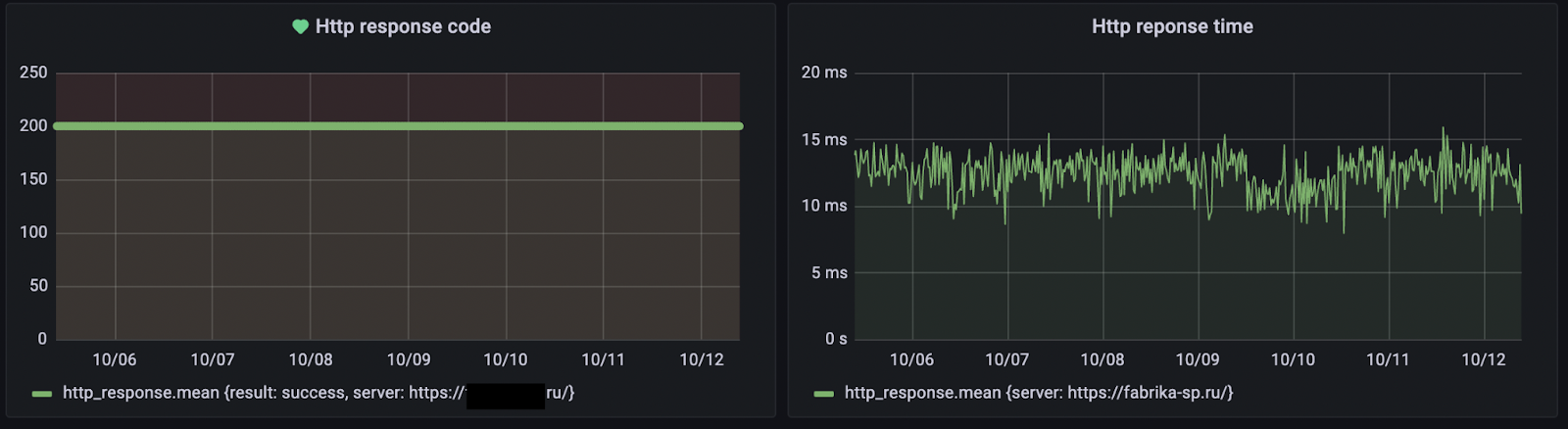Screen dimensions: 1568x429
Task: Click the 0 s y-axis label
Action: (836, 339)
